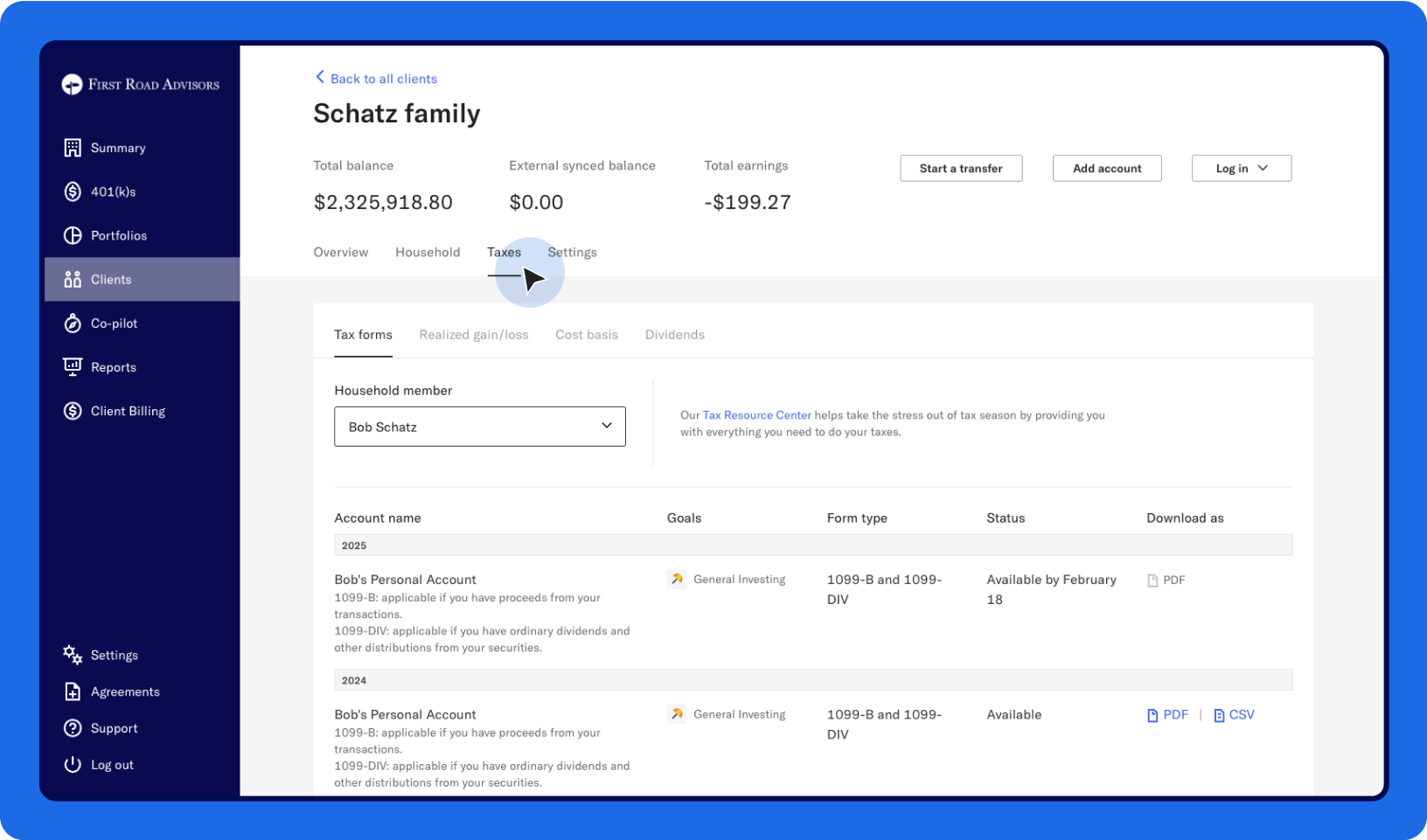The height and width of the screenshot is (840, 1427).
Task: Click Bob's Personal Account in 2025 section
Action: tap(405, 580)
